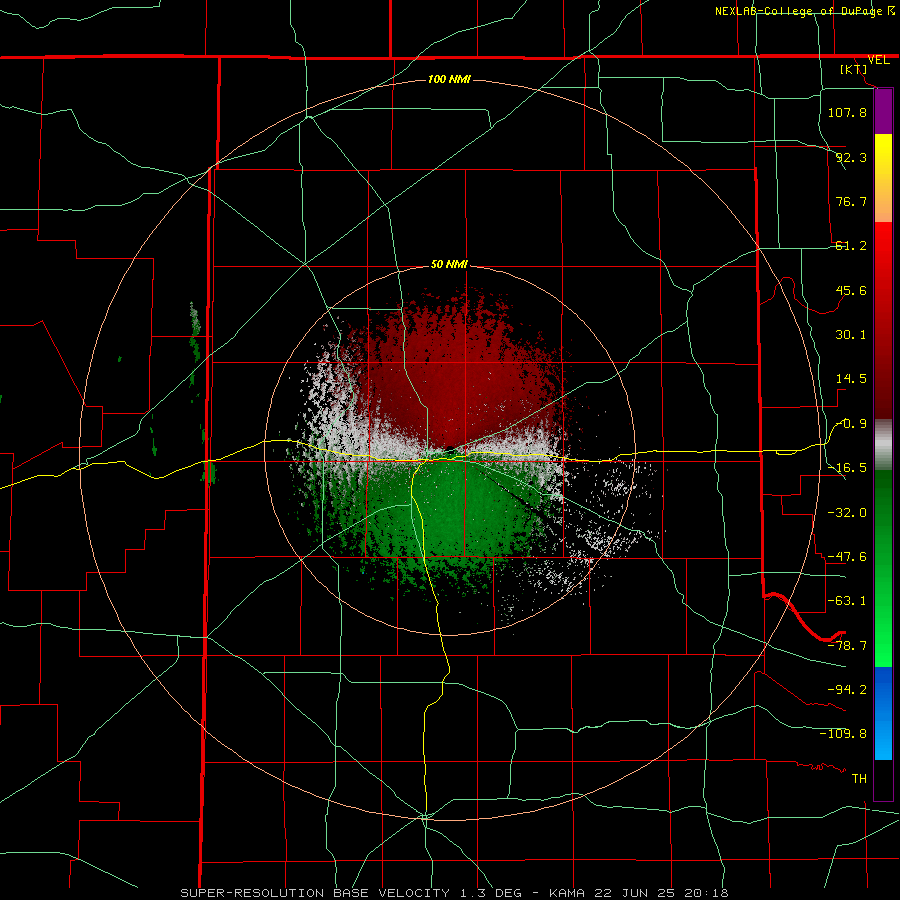Screen dimensions: 900x900
Task: Click the [KT] units label
Action: pos(854,69)
